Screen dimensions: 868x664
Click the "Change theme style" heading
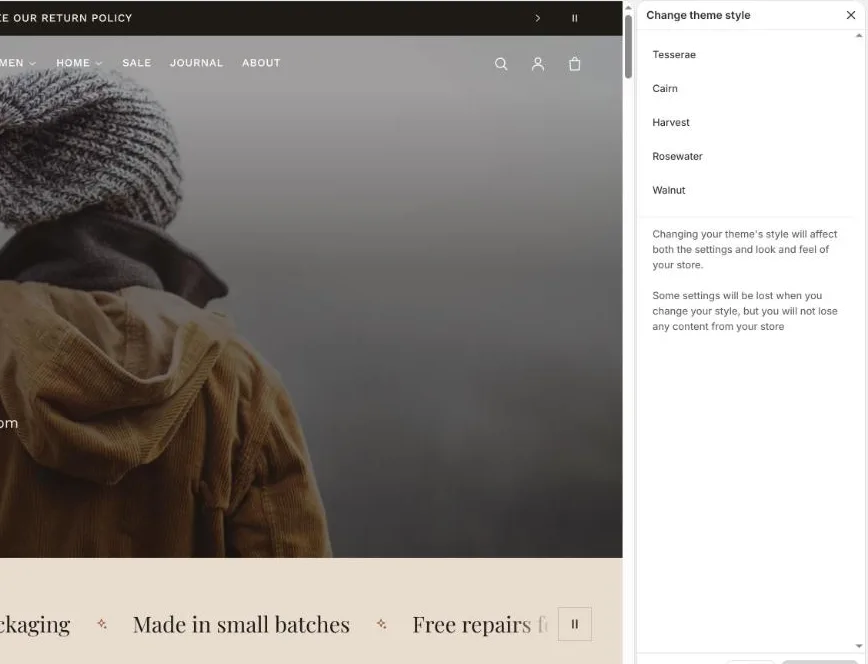click(x=698, y=16)
